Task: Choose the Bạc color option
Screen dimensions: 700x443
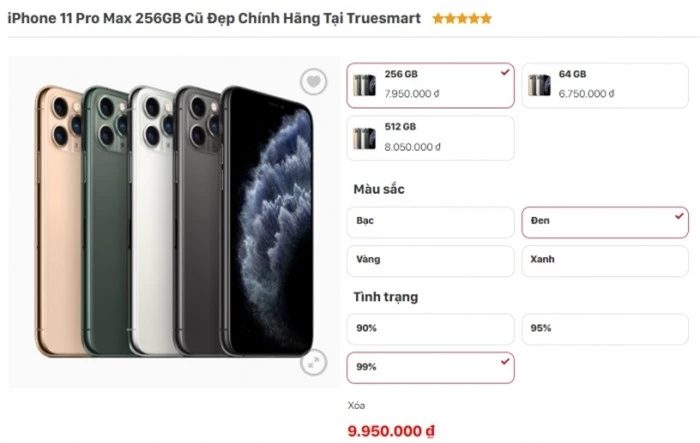Action: [430, 222]
